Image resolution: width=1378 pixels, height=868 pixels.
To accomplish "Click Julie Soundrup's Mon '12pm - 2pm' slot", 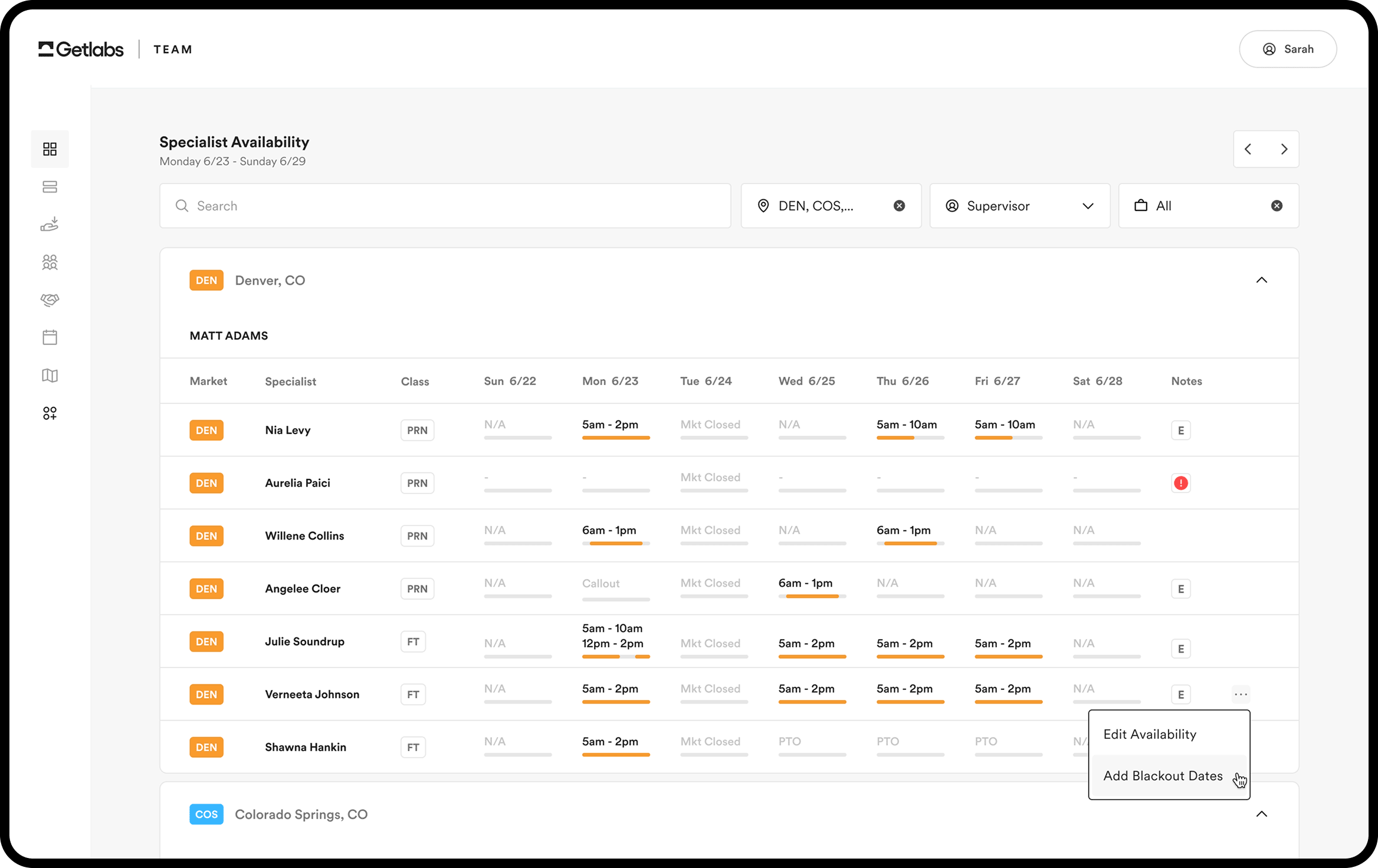I will coord(613,643).
